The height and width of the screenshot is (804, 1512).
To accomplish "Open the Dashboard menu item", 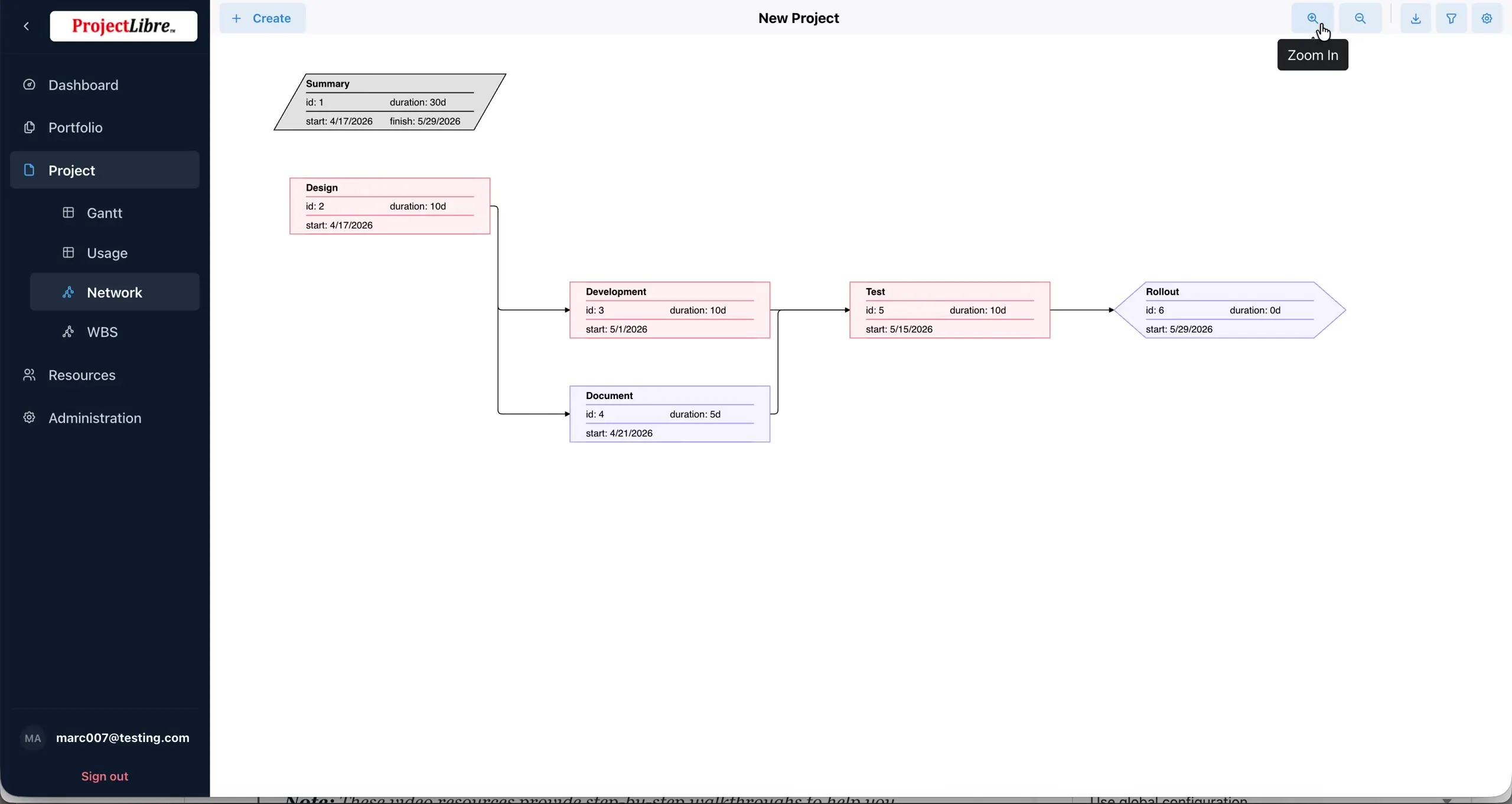I will tap(105, 85).
